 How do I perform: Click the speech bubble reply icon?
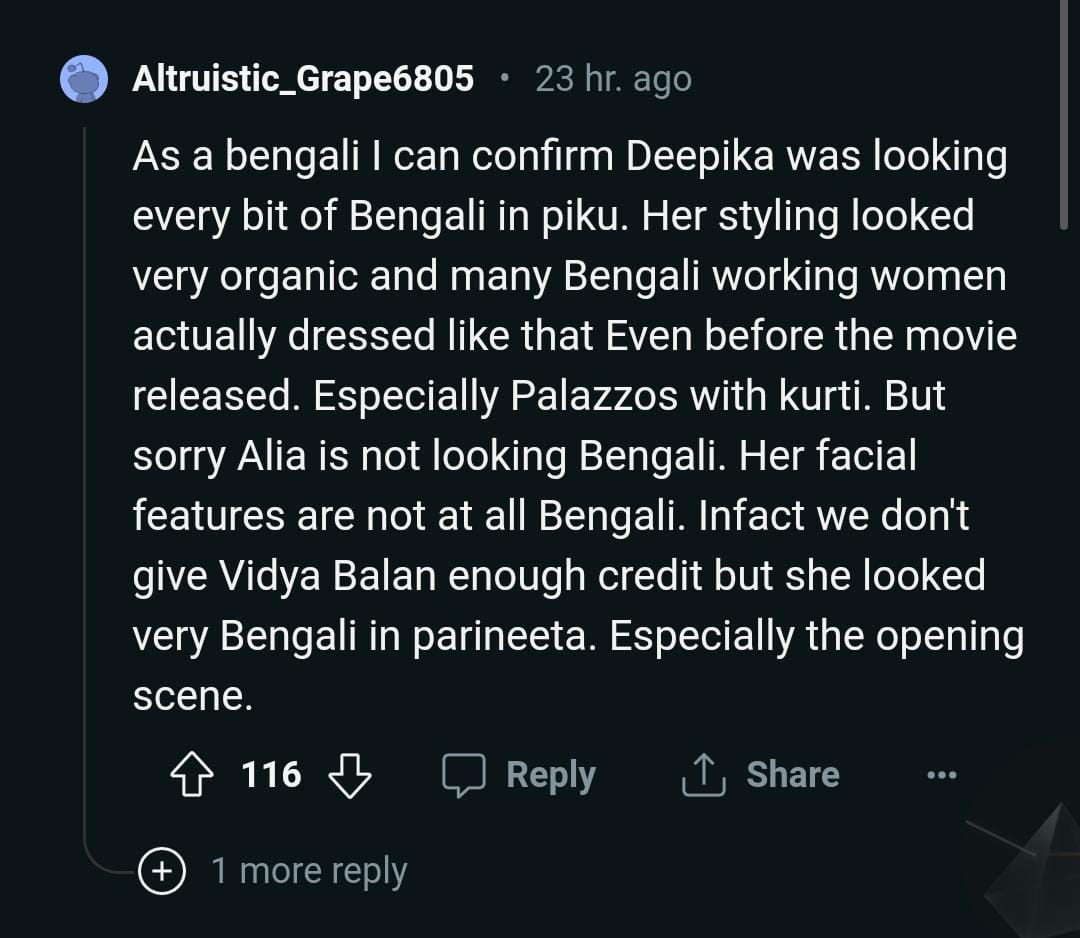(464, 775)
